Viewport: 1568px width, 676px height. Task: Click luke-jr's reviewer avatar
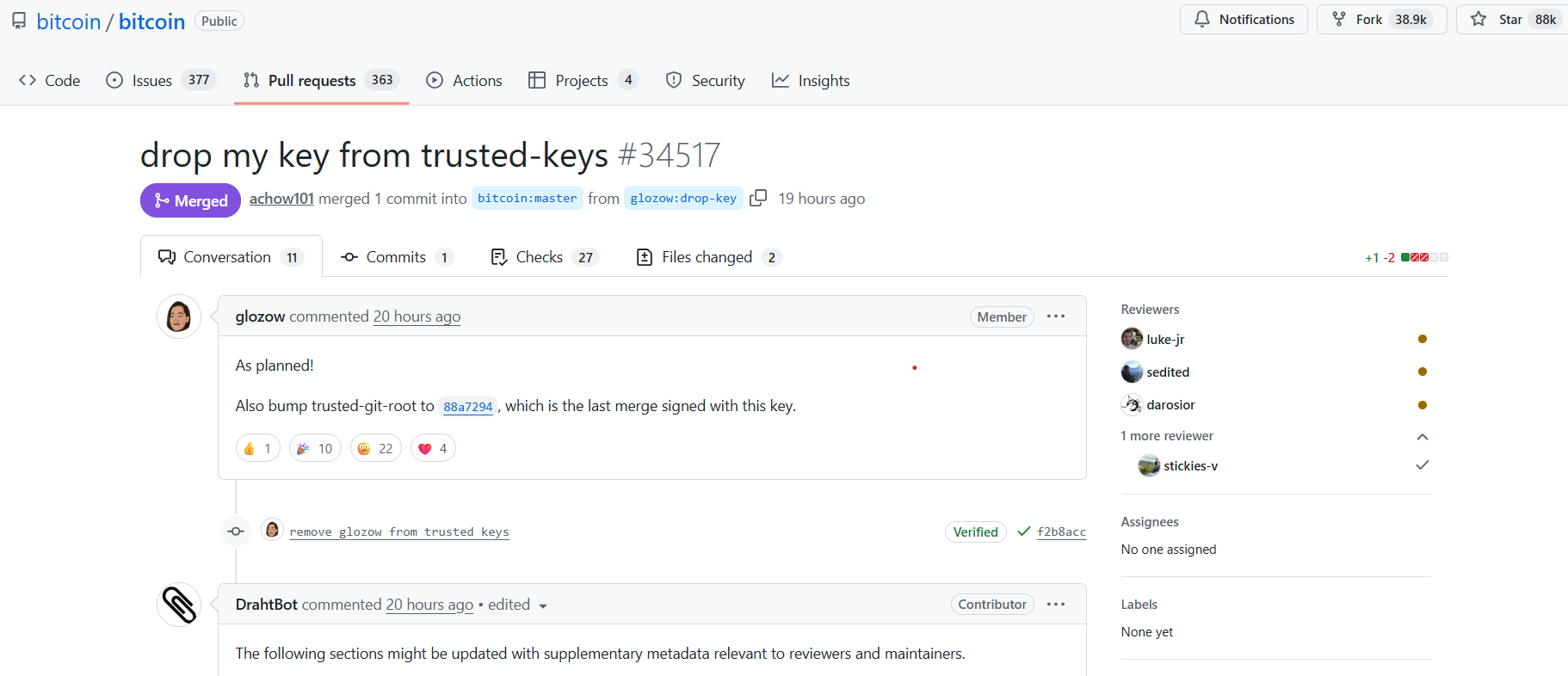[x=1132, y=339]
